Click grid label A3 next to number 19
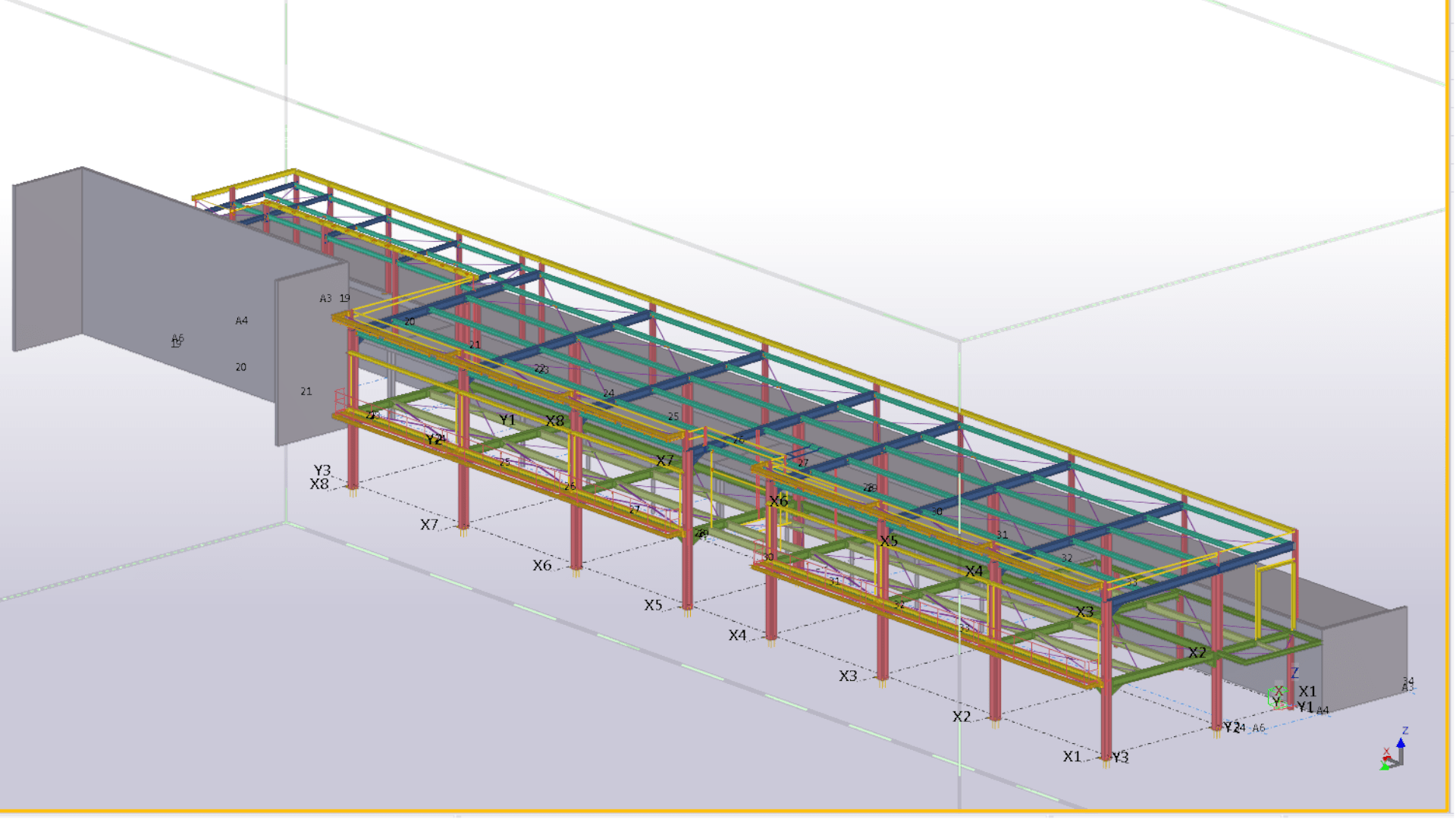This screenshot has height=819, width=1456. click(x=325, y=299)
